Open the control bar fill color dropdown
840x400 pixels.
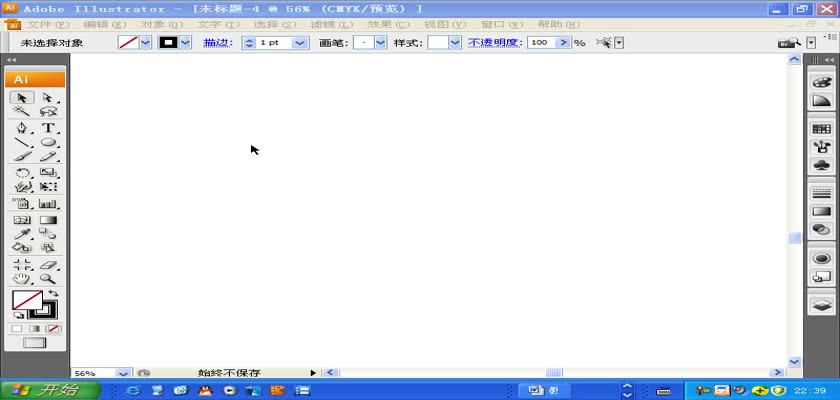pyautogui.click(x=145, y=43)
